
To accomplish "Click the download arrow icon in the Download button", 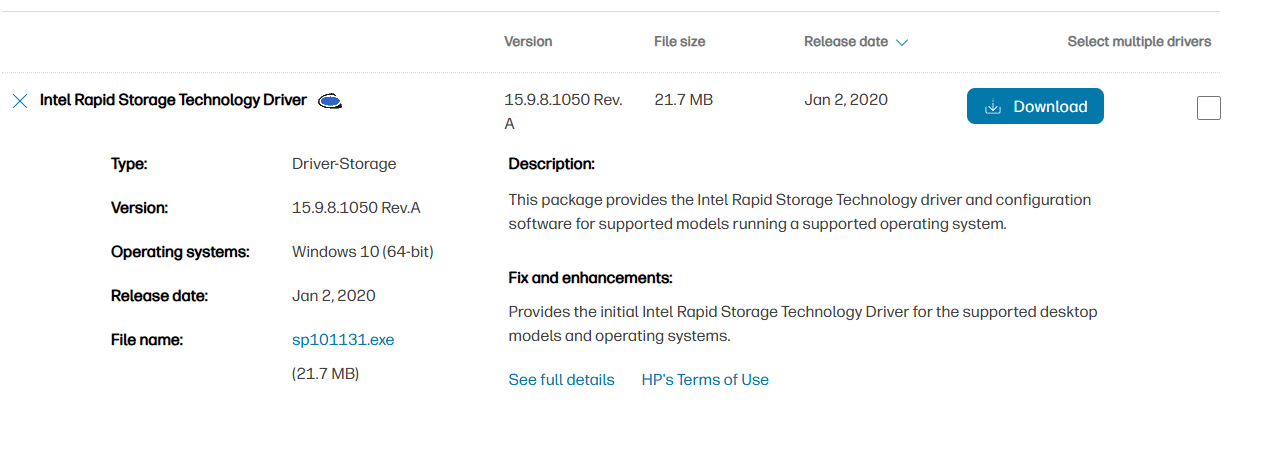I will 992,107.
